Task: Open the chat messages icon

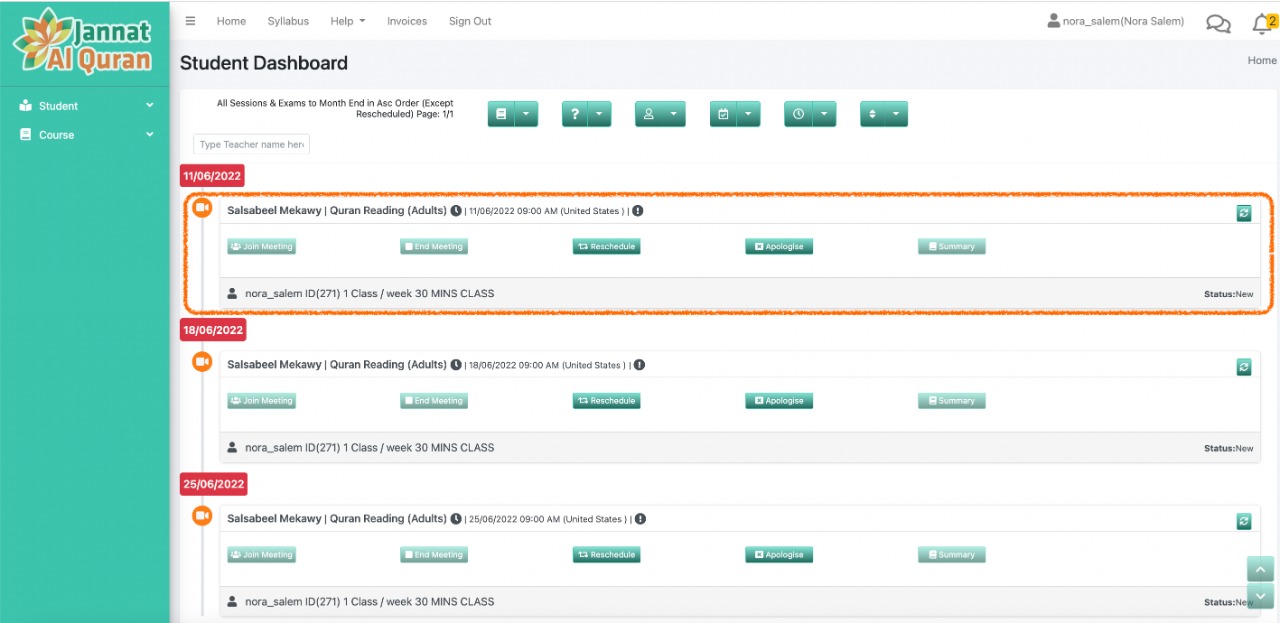Action: (1218, 23)
